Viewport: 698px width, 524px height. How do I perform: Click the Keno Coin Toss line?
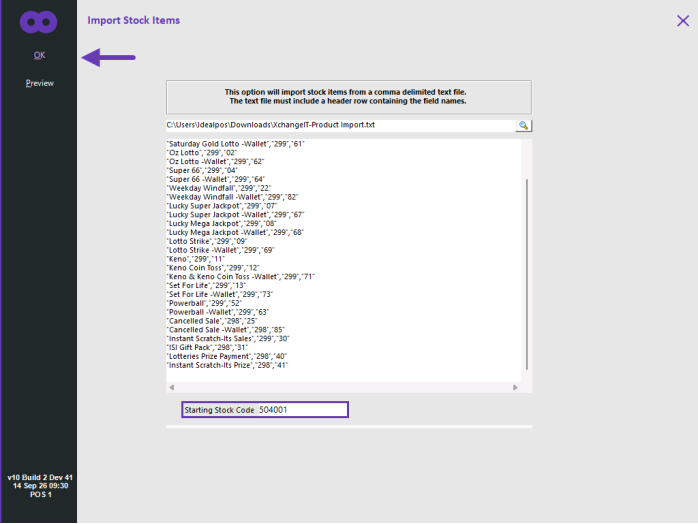(213, 268)
